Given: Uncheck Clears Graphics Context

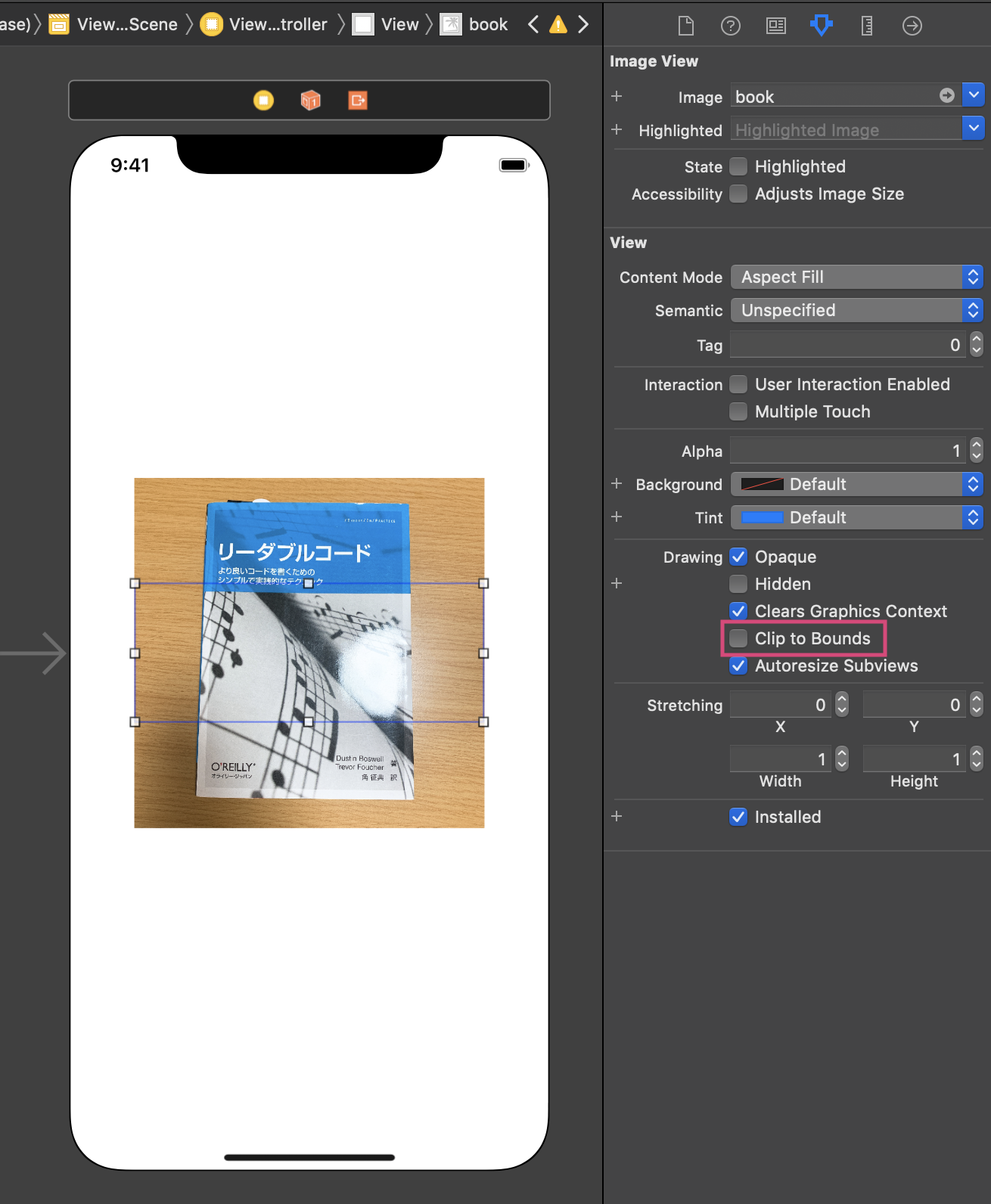Looking at the screenshot, I should coord(738,611).
